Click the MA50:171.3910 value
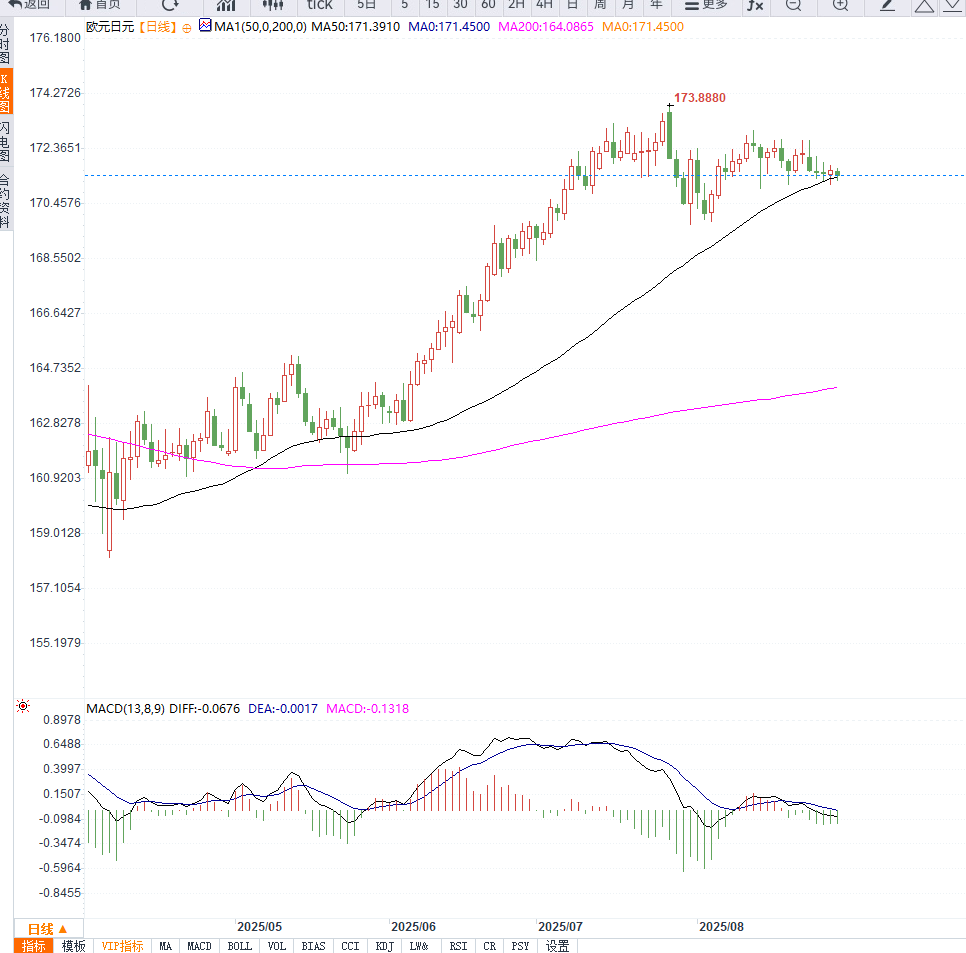This screenshot has height=953, width=966. coord(355,27)
